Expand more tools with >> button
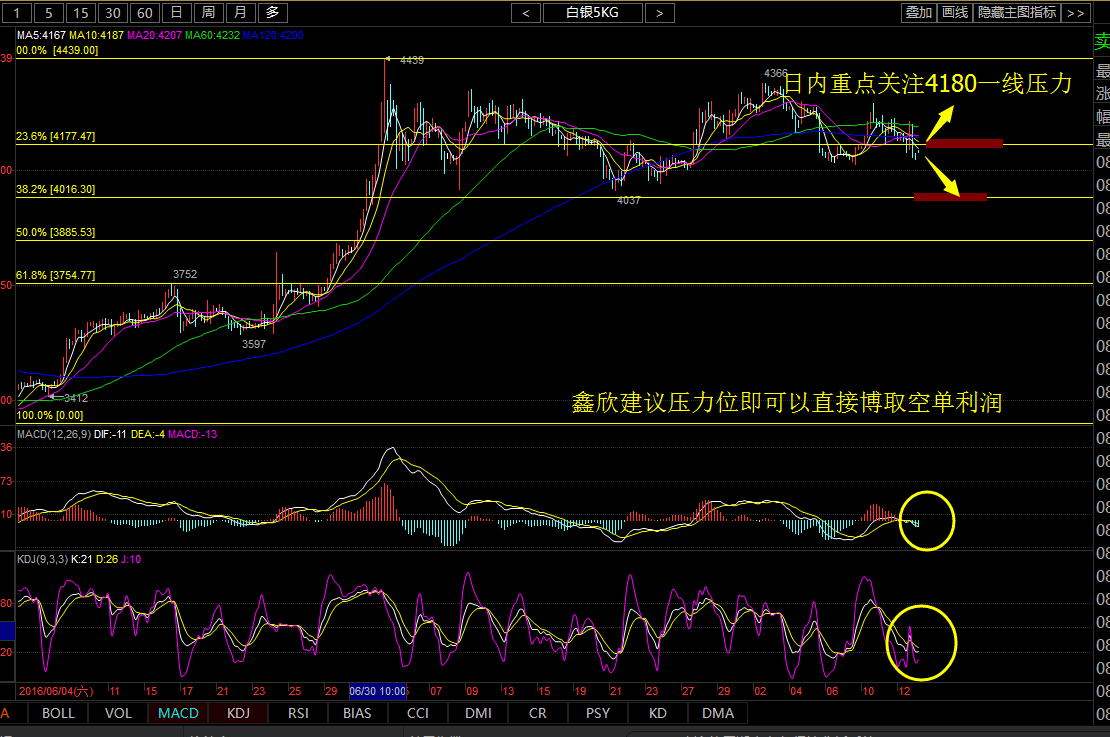Screen dimensions: 1110x737 (x=1075, y=13)
